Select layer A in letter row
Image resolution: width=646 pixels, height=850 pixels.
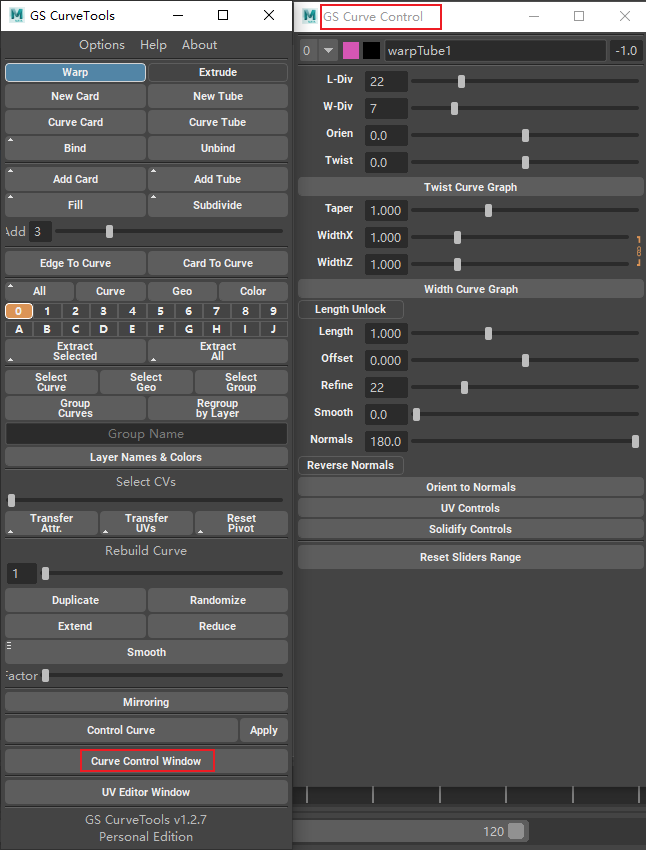pos(19,329)
